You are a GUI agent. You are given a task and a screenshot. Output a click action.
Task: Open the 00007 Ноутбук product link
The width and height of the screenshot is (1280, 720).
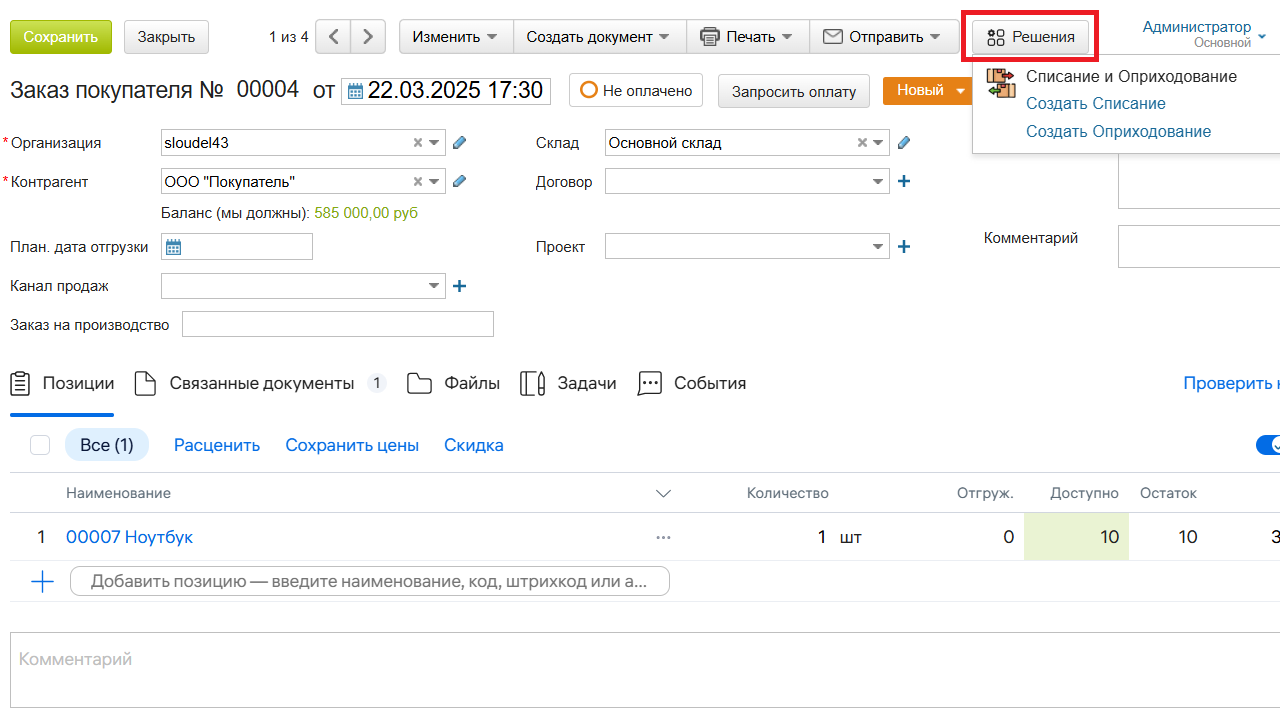(129, 537)
